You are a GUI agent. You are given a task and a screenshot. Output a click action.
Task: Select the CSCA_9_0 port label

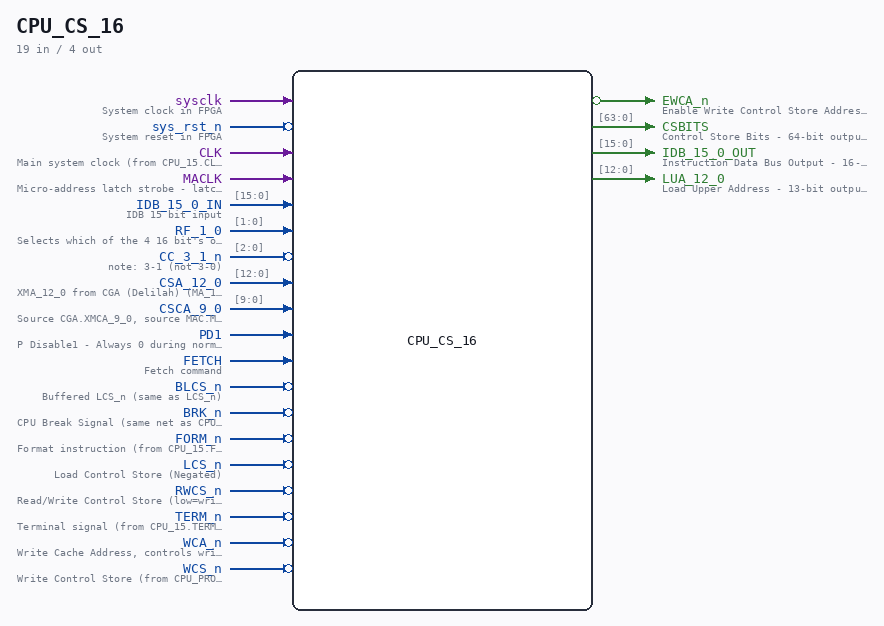(191, 308)
